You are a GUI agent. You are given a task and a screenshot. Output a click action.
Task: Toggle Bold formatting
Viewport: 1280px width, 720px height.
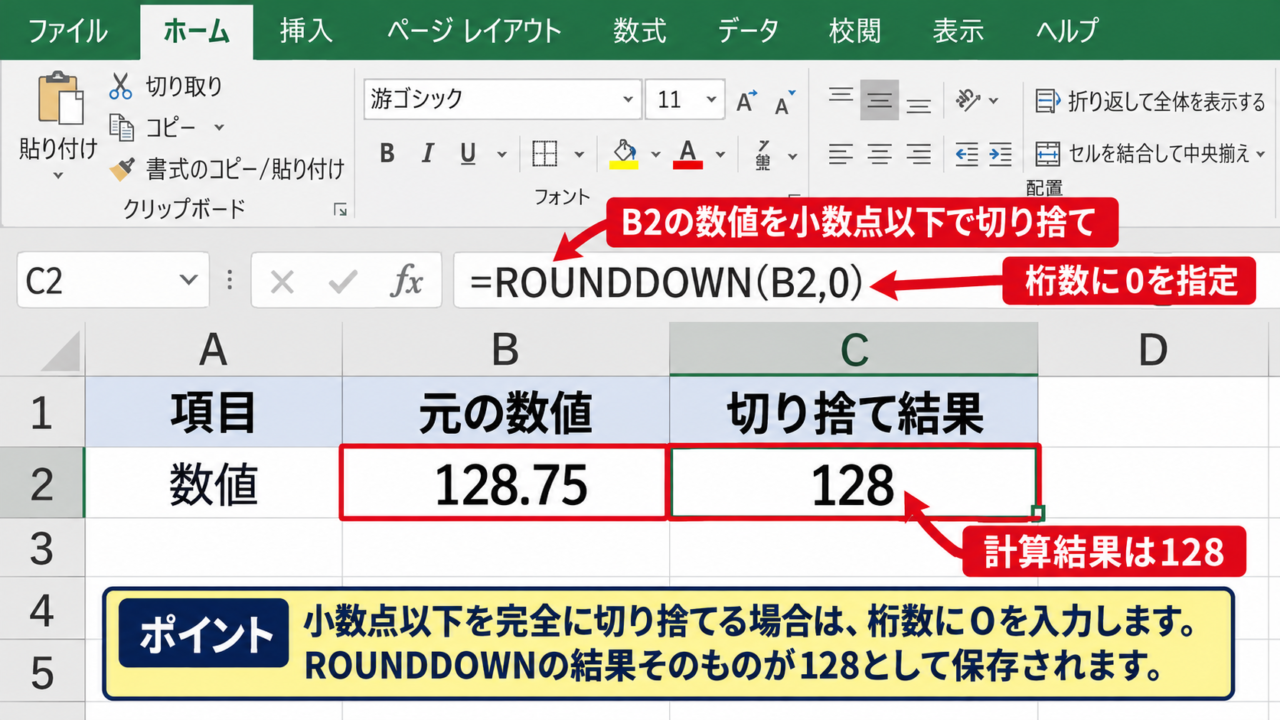pos(387,154)
